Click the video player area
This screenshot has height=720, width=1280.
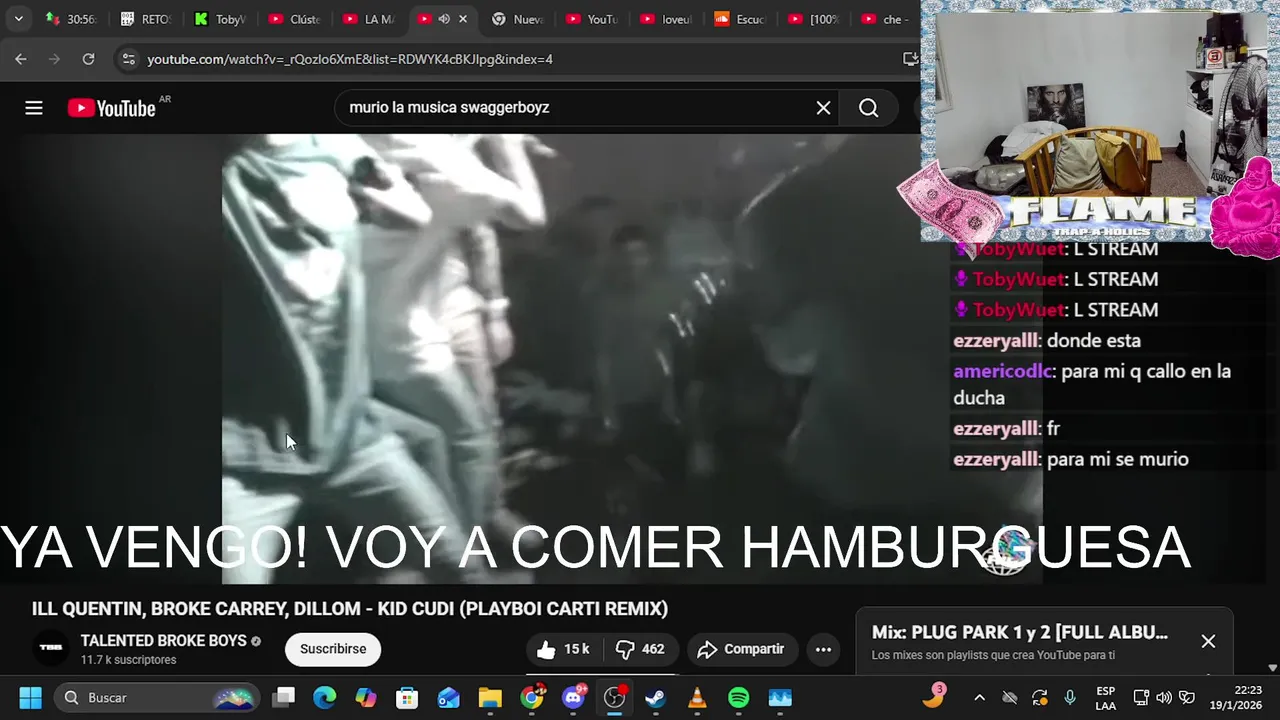tap(632, 358)
